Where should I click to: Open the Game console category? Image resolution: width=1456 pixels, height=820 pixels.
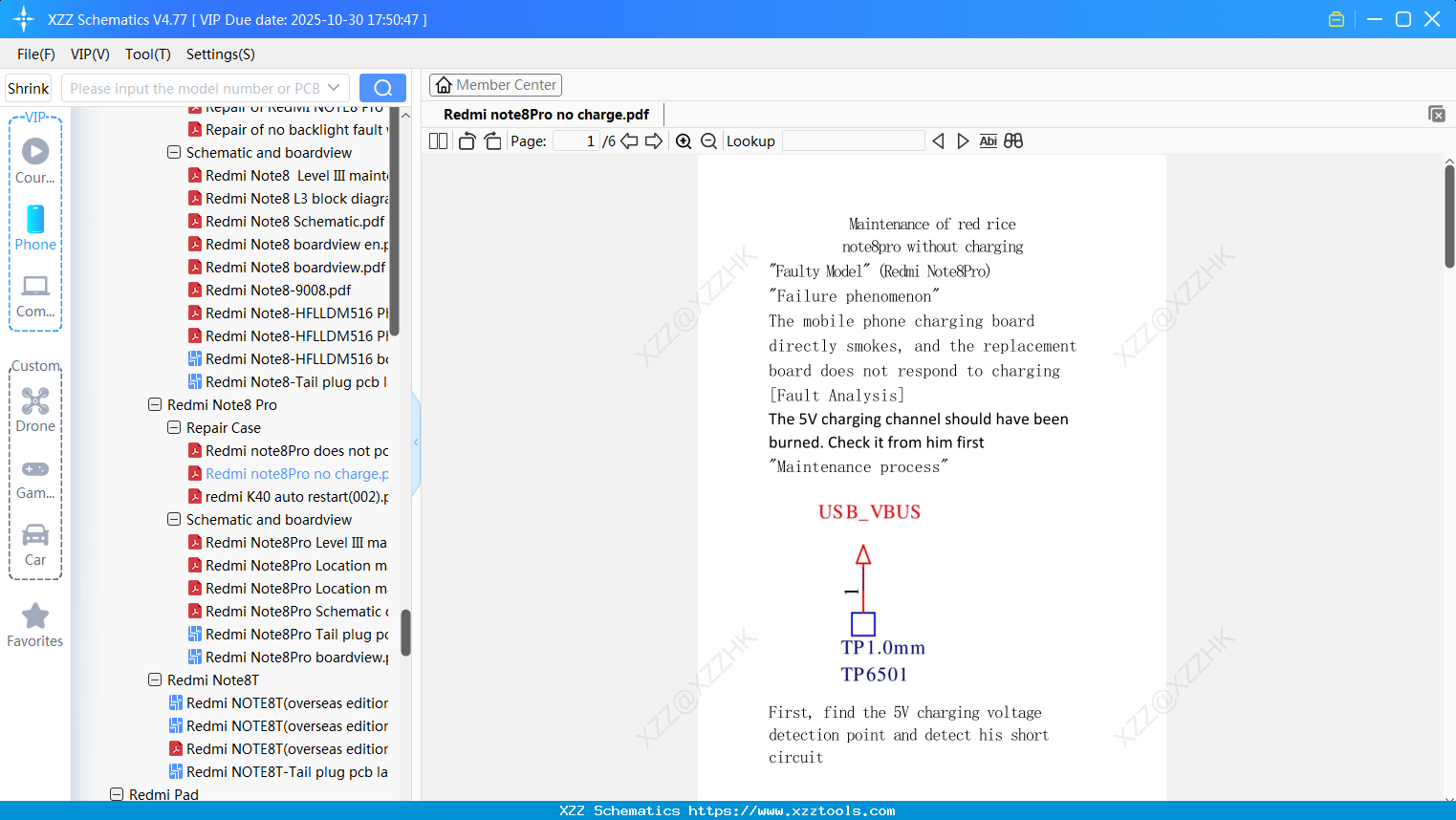[x=35, y=479]
